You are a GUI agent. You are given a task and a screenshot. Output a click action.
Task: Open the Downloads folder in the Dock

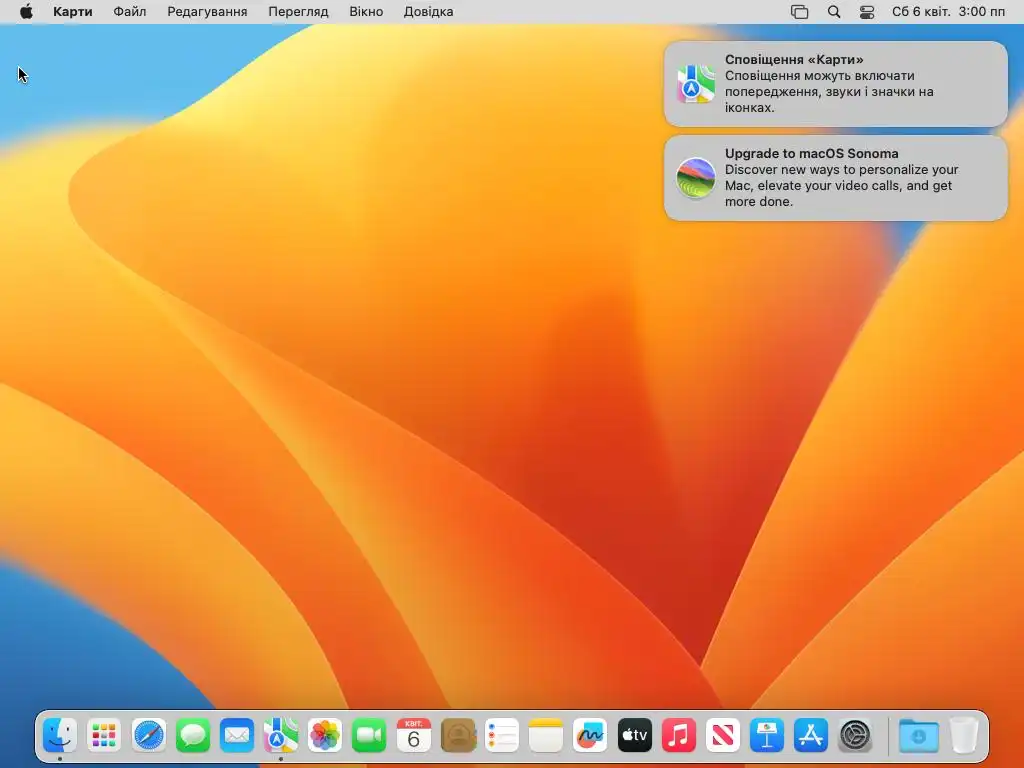click(918, 735)
